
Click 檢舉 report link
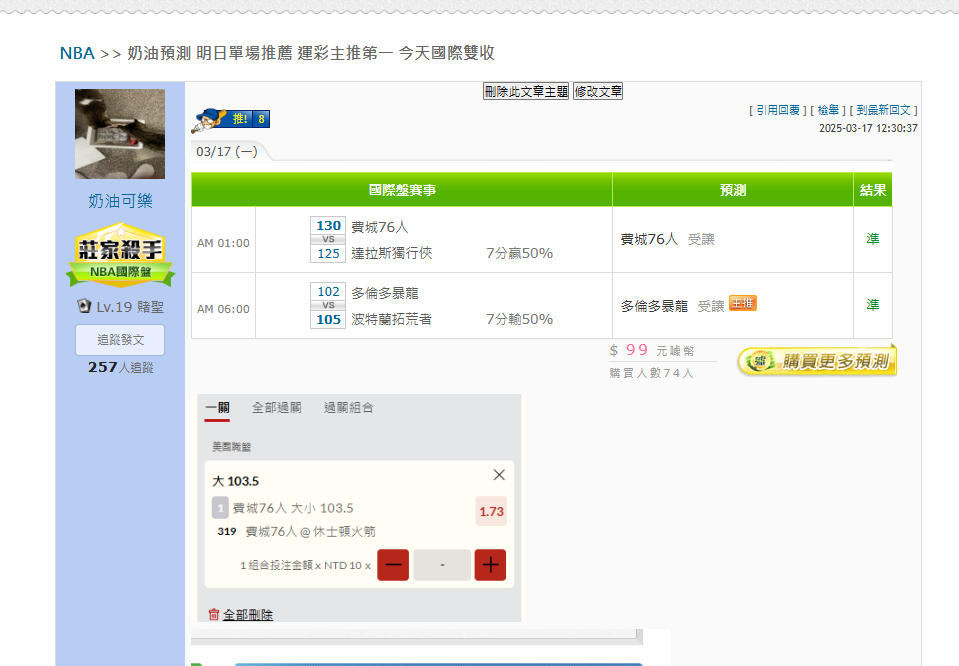(x=828, y=110)
